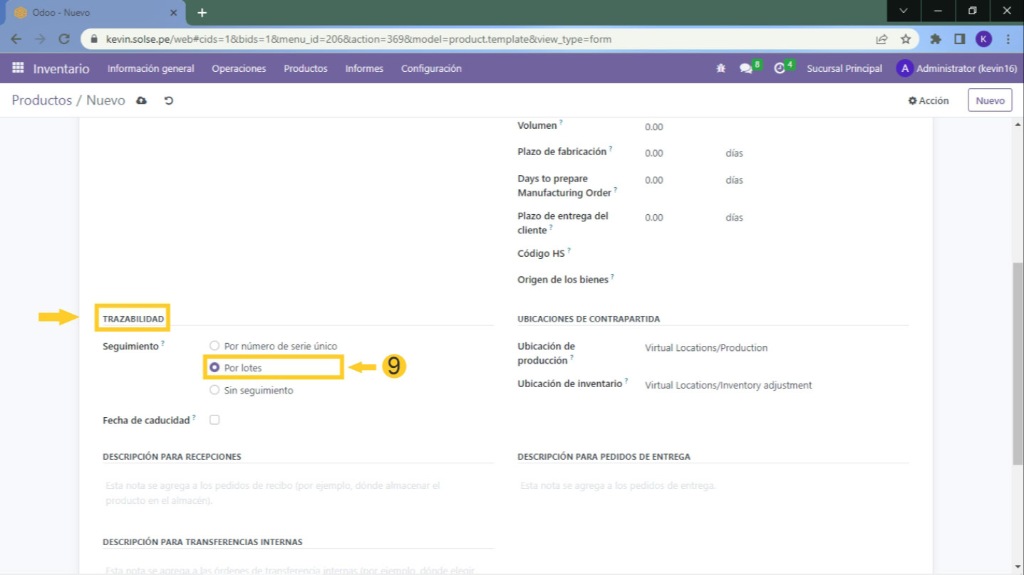Discard changes with the undo icon
Screen dimensions: 1024x575
(169, 101)
